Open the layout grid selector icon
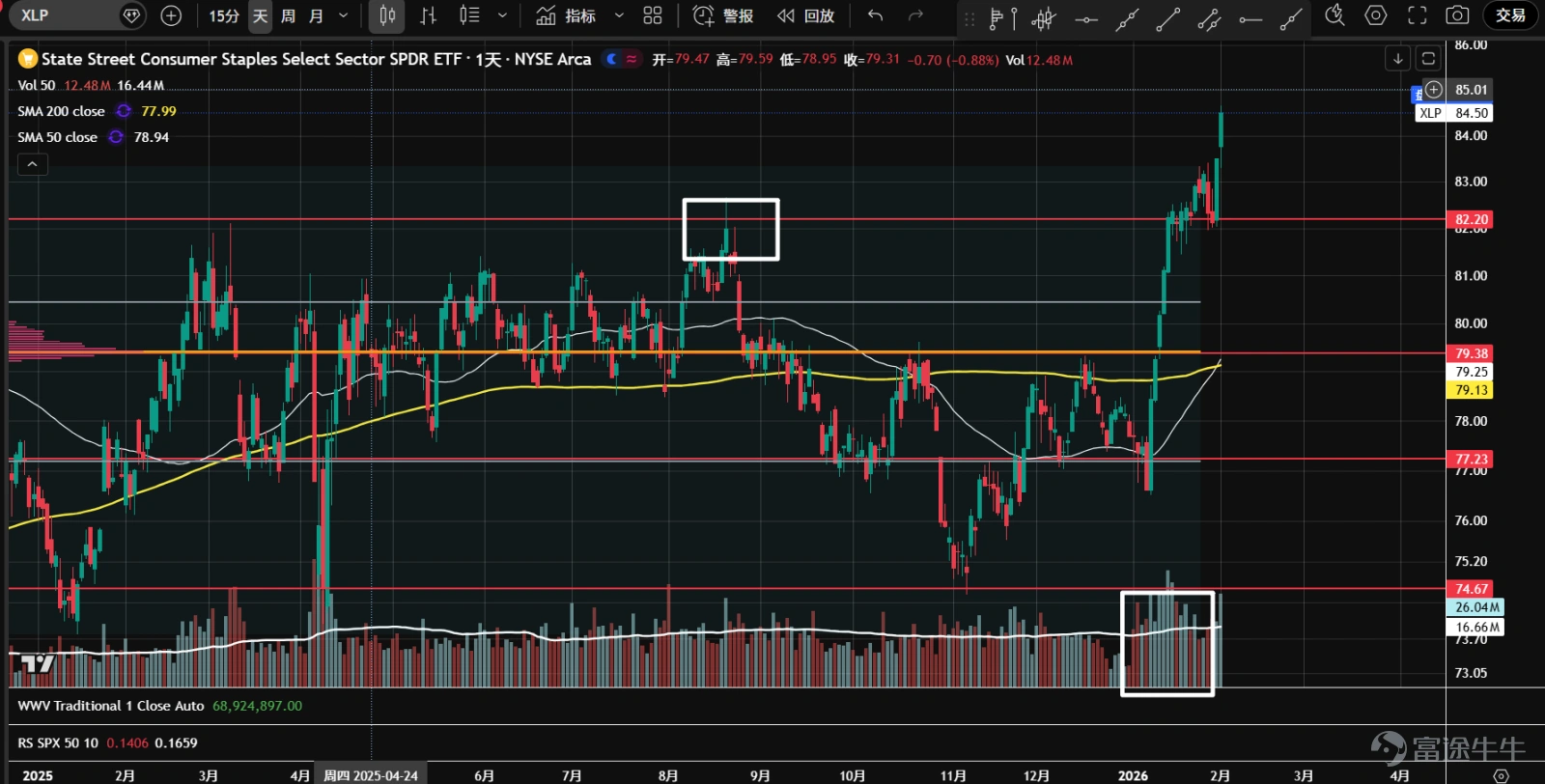Image resolution: width=1545 pixels, height=784 pixels. pos(653,15)
